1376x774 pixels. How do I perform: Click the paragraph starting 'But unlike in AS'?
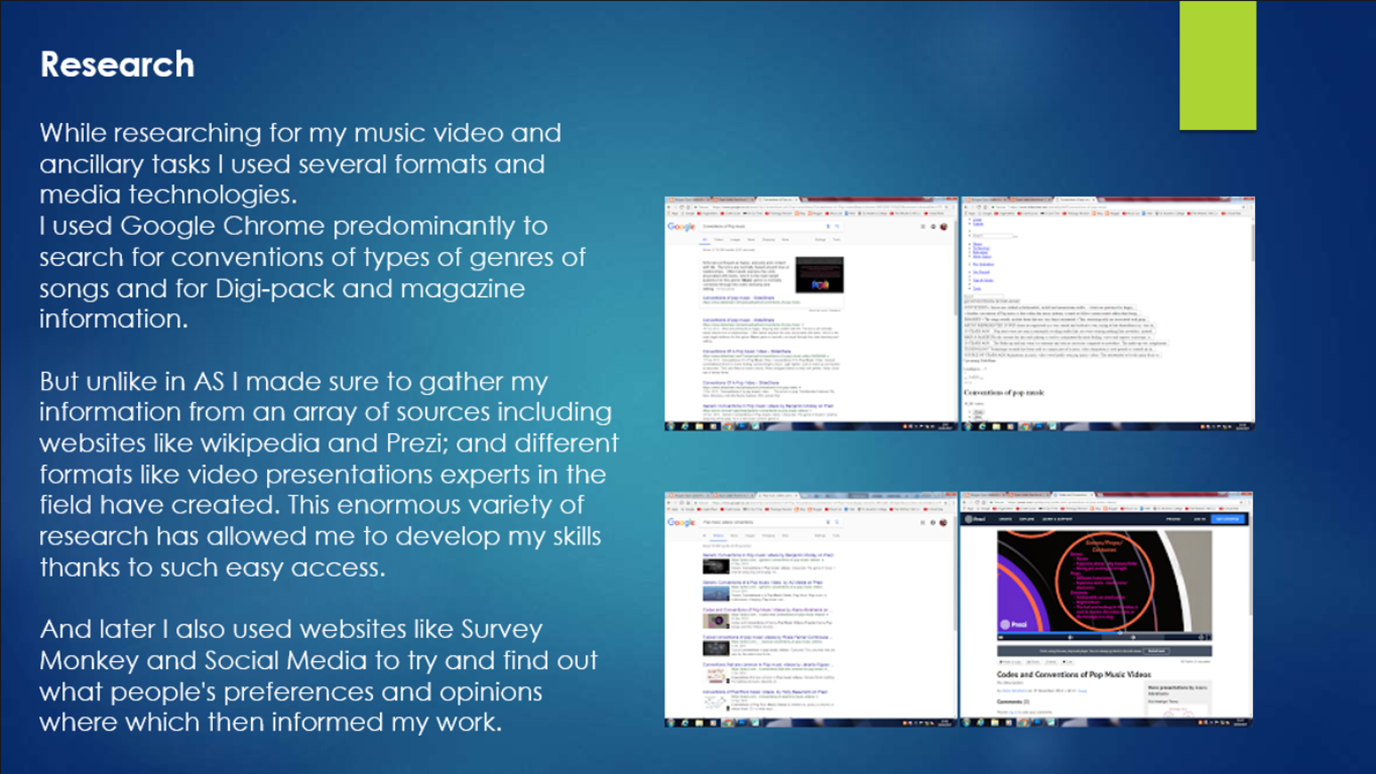[329, 475]
